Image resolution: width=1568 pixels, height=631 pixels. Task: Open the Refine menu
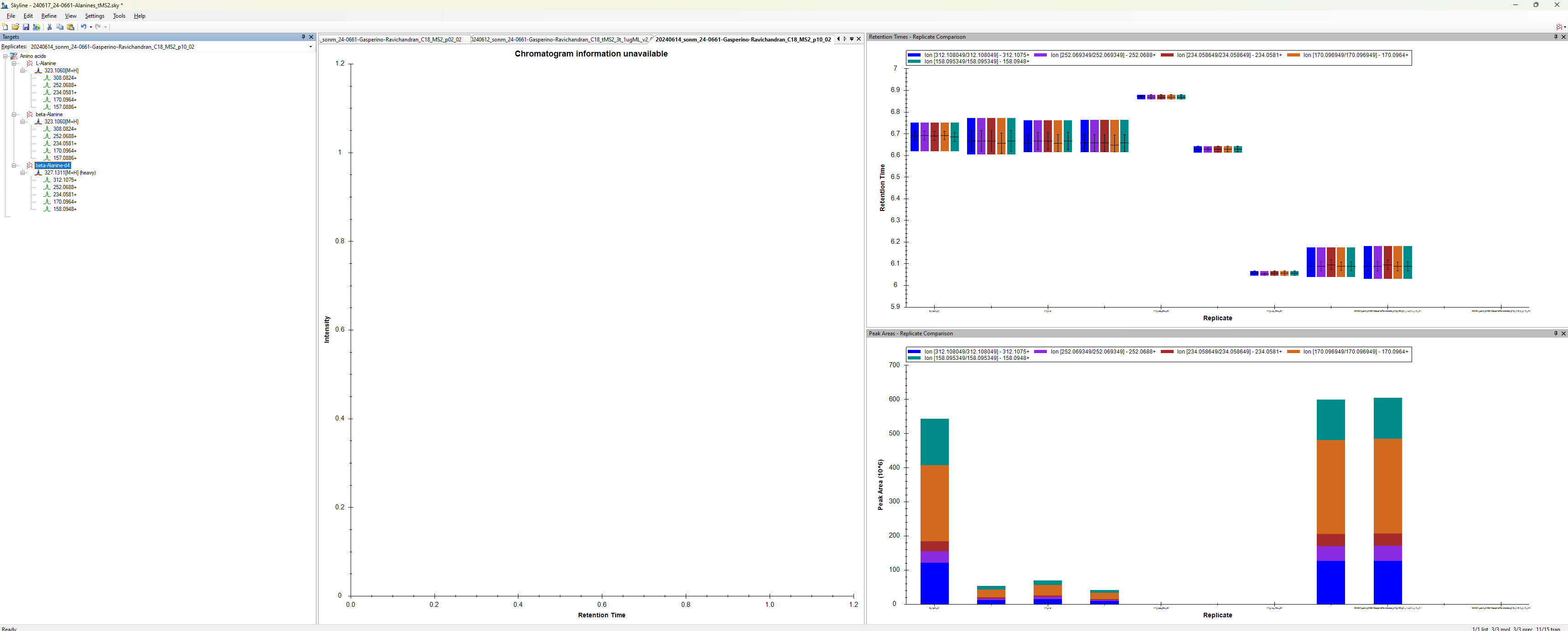point(49,16)
